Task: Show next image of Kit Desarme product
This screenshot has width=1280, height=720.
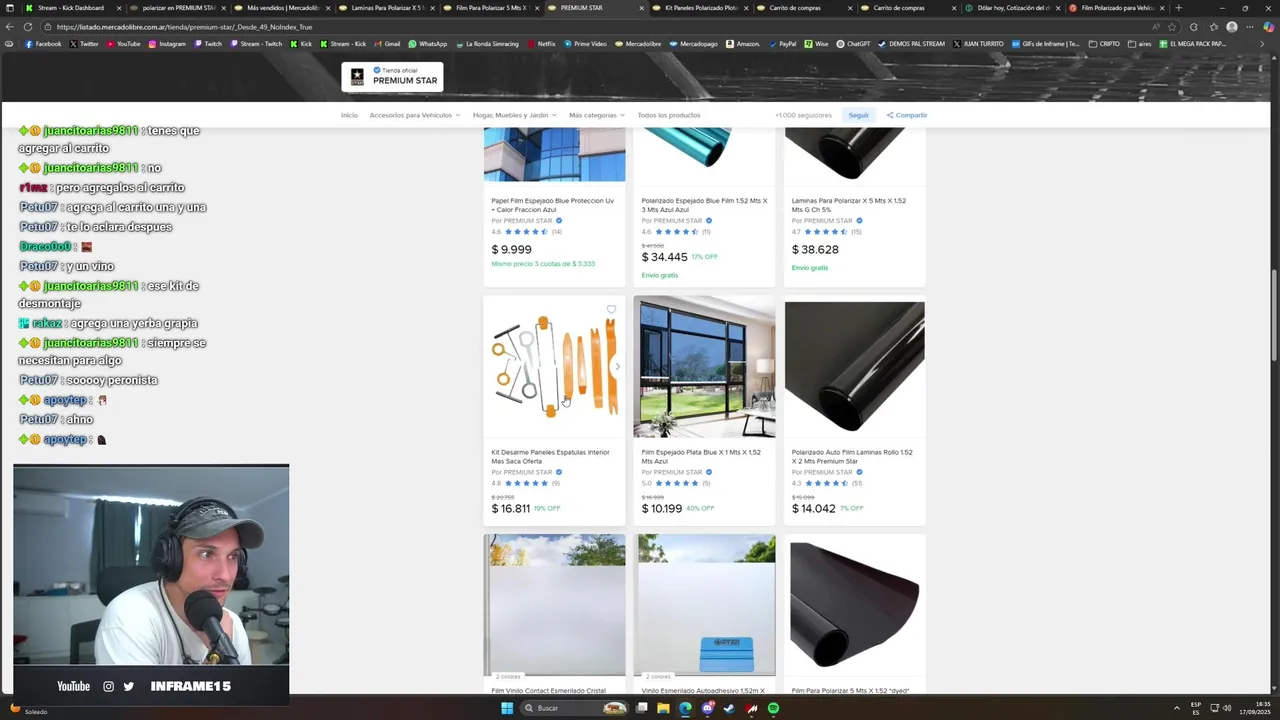Action: 617,366
